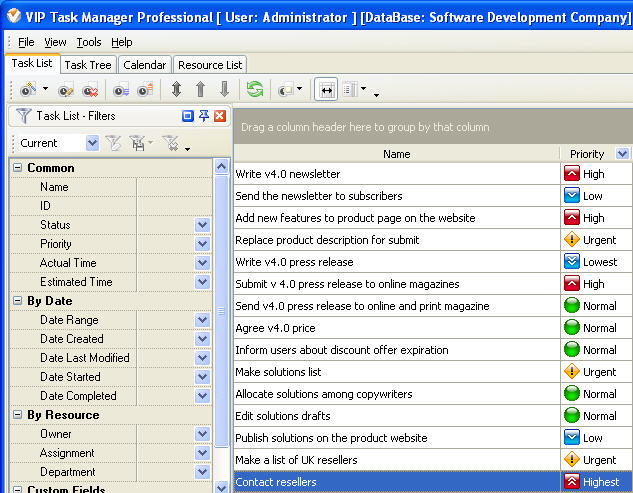Open the Owner filter dropdown
The image size is (633, 493).
click(x=202, y=434)
